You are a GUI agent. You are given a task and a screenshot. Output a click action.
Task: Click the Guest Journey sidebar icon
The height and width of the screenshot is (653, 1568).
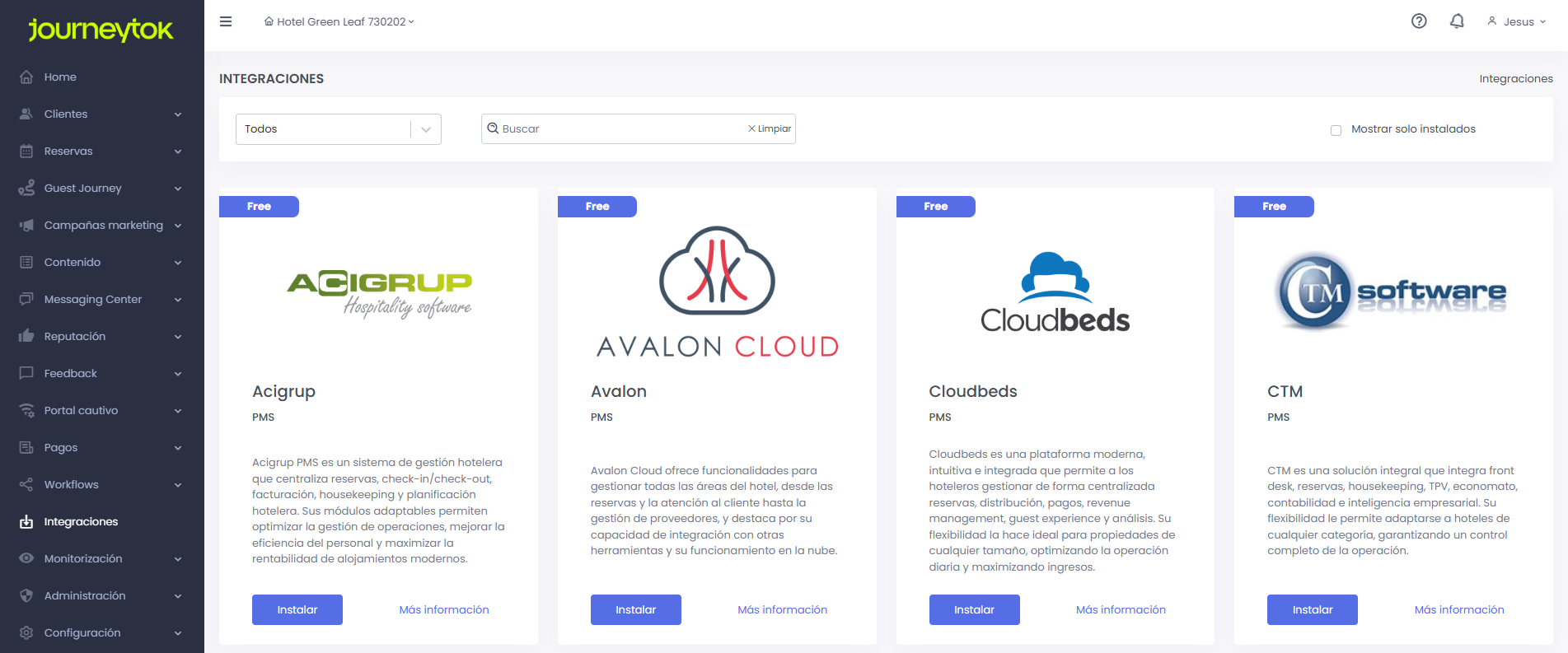26,188
